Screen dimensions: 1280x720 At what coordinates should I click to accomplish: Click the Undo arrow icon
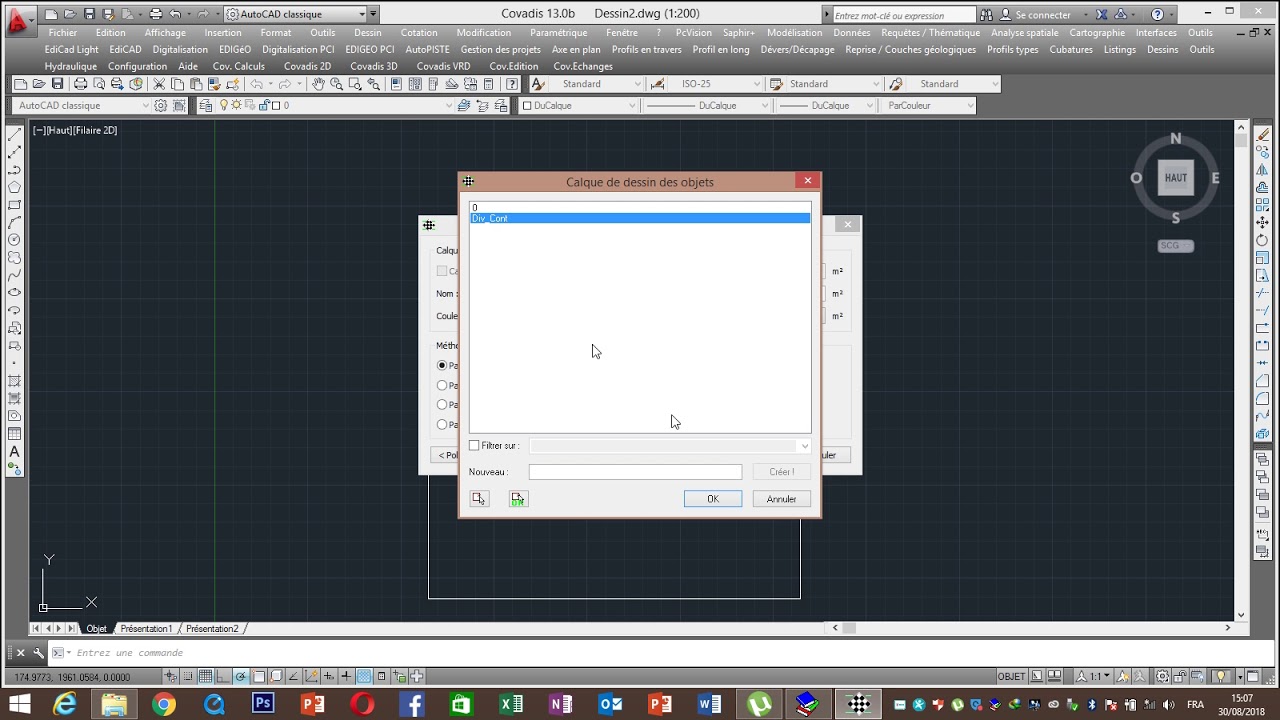tap(257, 84)
